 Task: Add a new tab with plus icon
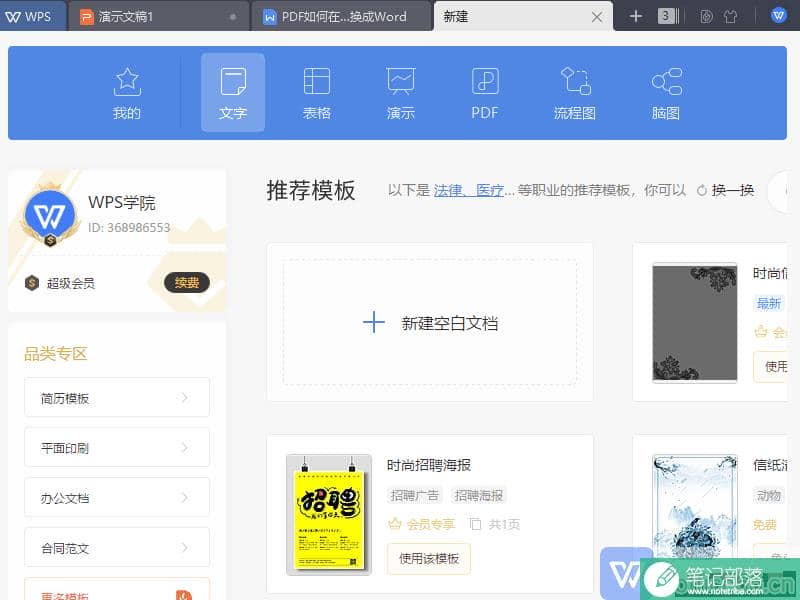pyautogui.click(x=635, y=16)
